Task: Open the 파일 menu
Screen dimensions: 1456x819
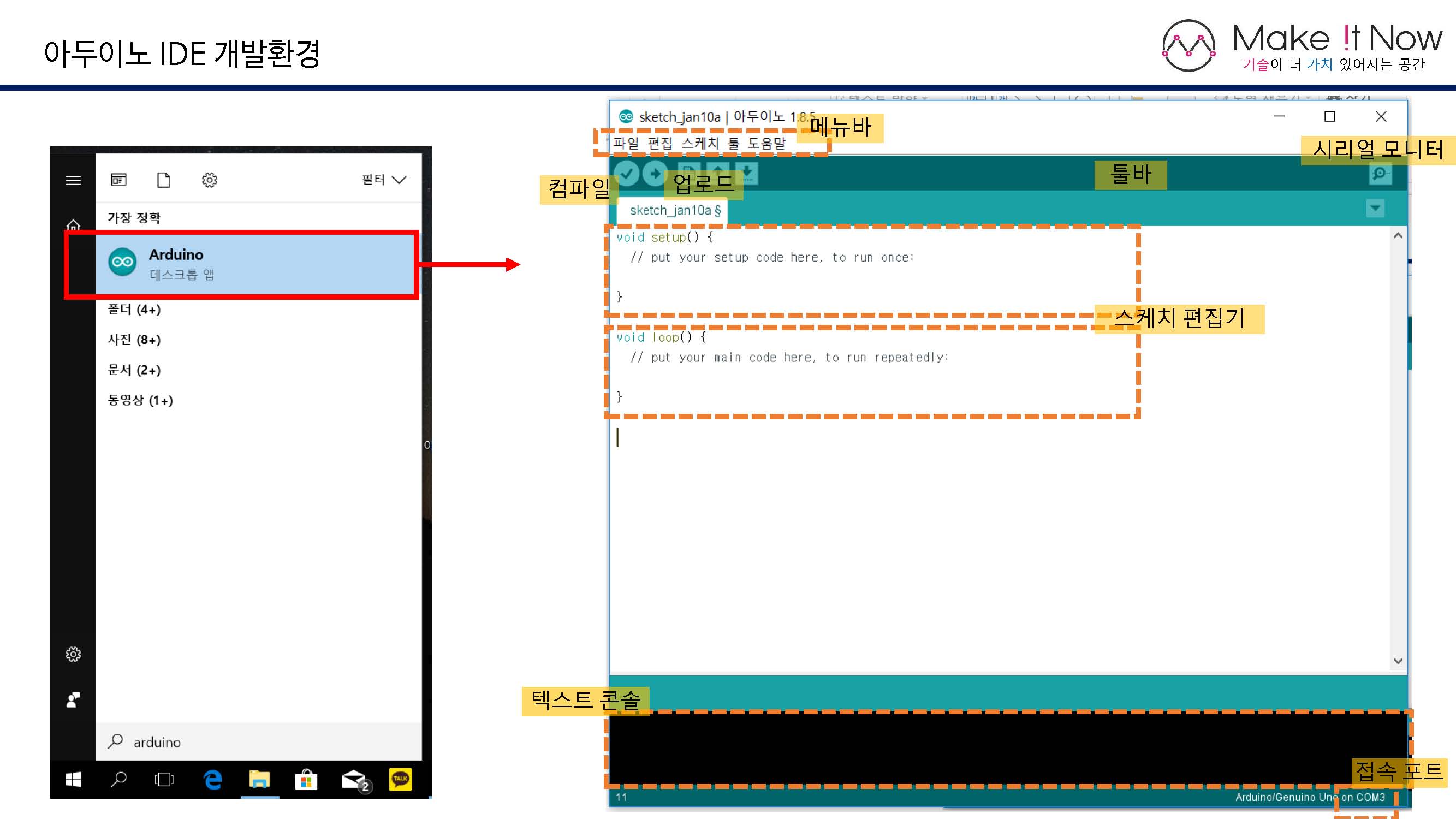Action: click(x=626, y=143)
